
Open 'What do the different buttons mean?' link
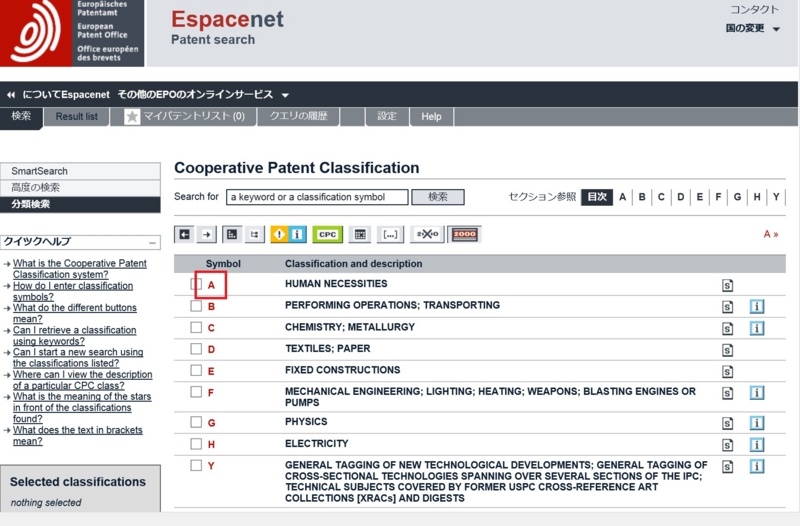pyautogui.click(x=74, y=313)
